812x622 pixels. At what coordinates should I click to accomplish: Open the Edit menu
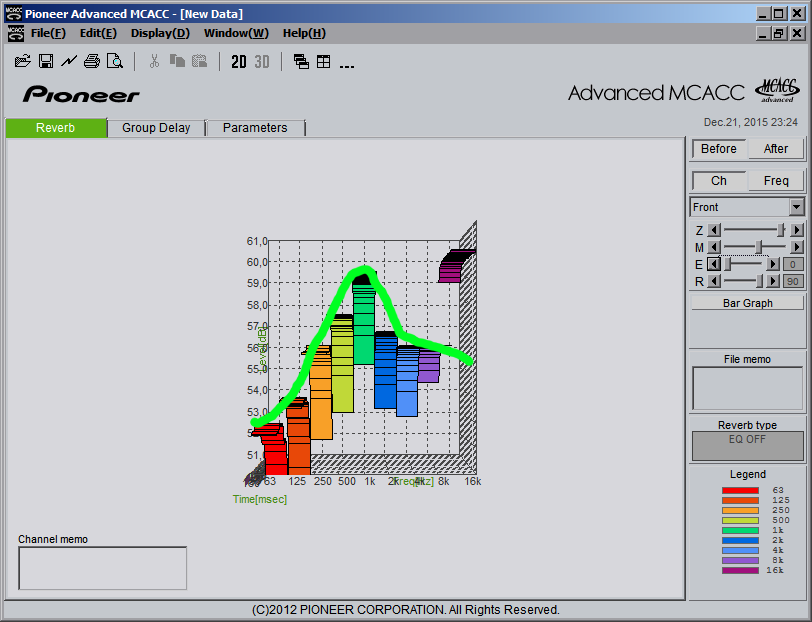(x=98, y=33)
